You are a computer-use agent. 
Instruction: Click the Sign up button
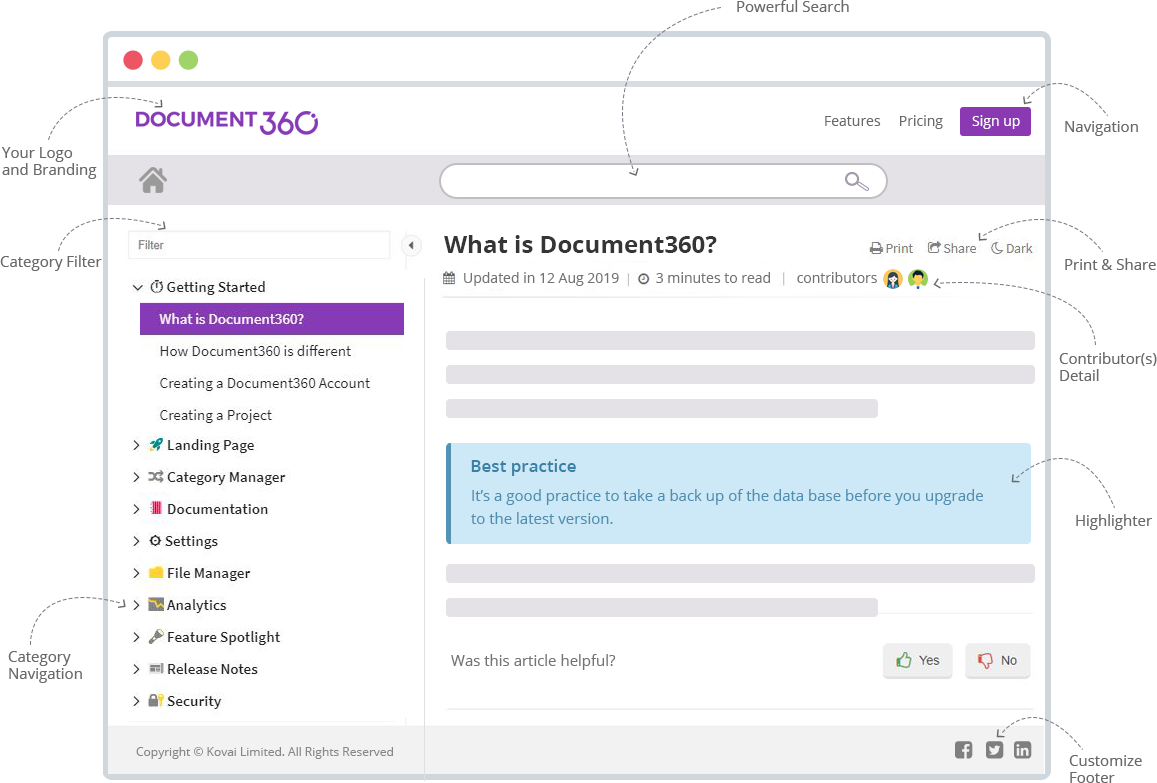pos(994,120)
